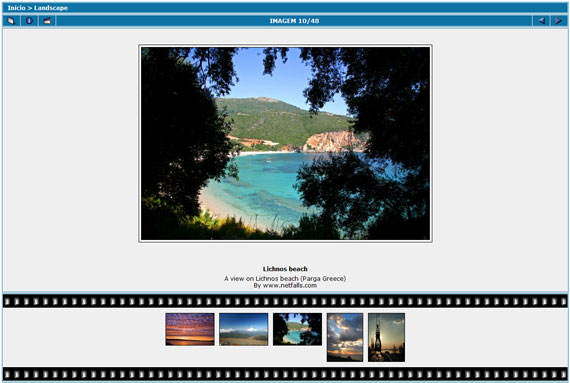
Task: Start the slideshow with the clapperboard icon
Action: pos(47,21)
